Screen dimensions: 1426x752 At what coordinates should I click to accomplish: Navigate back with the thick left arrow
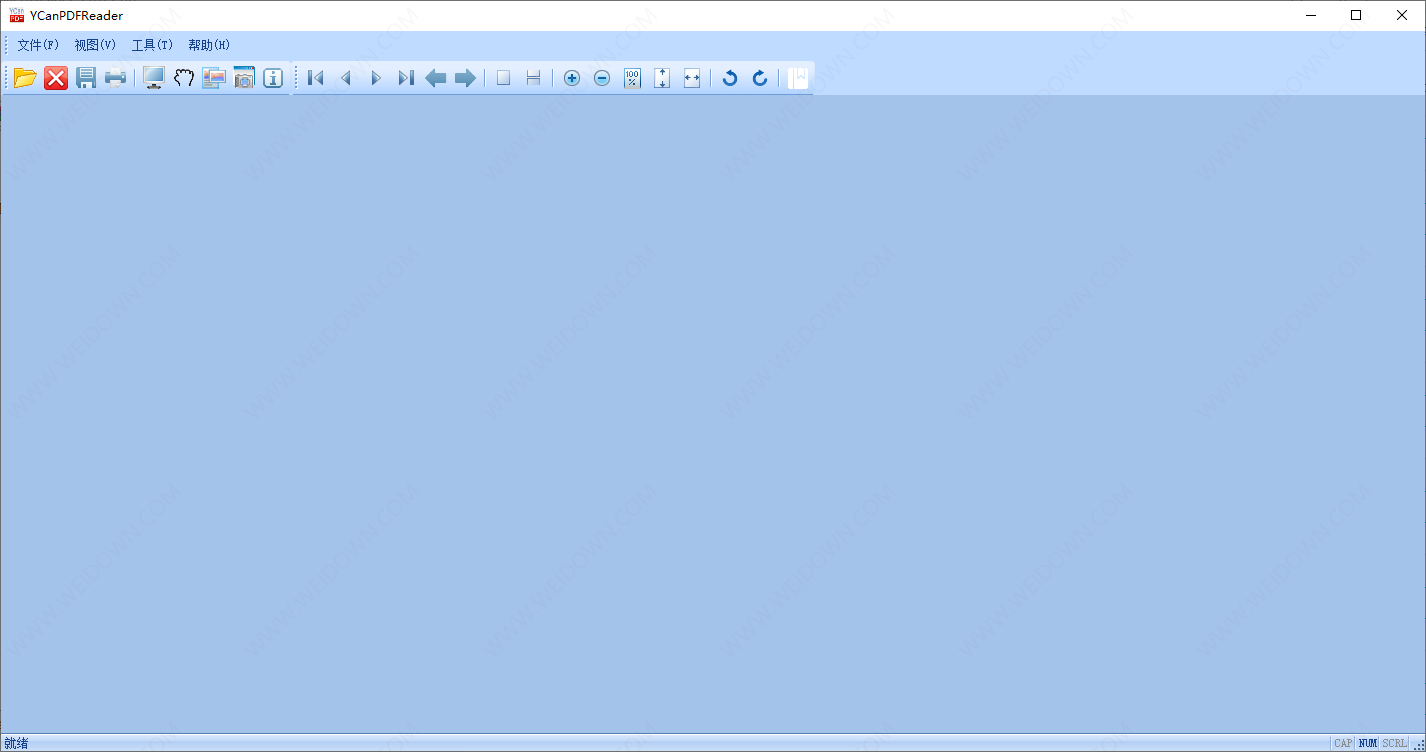(436, 78)
